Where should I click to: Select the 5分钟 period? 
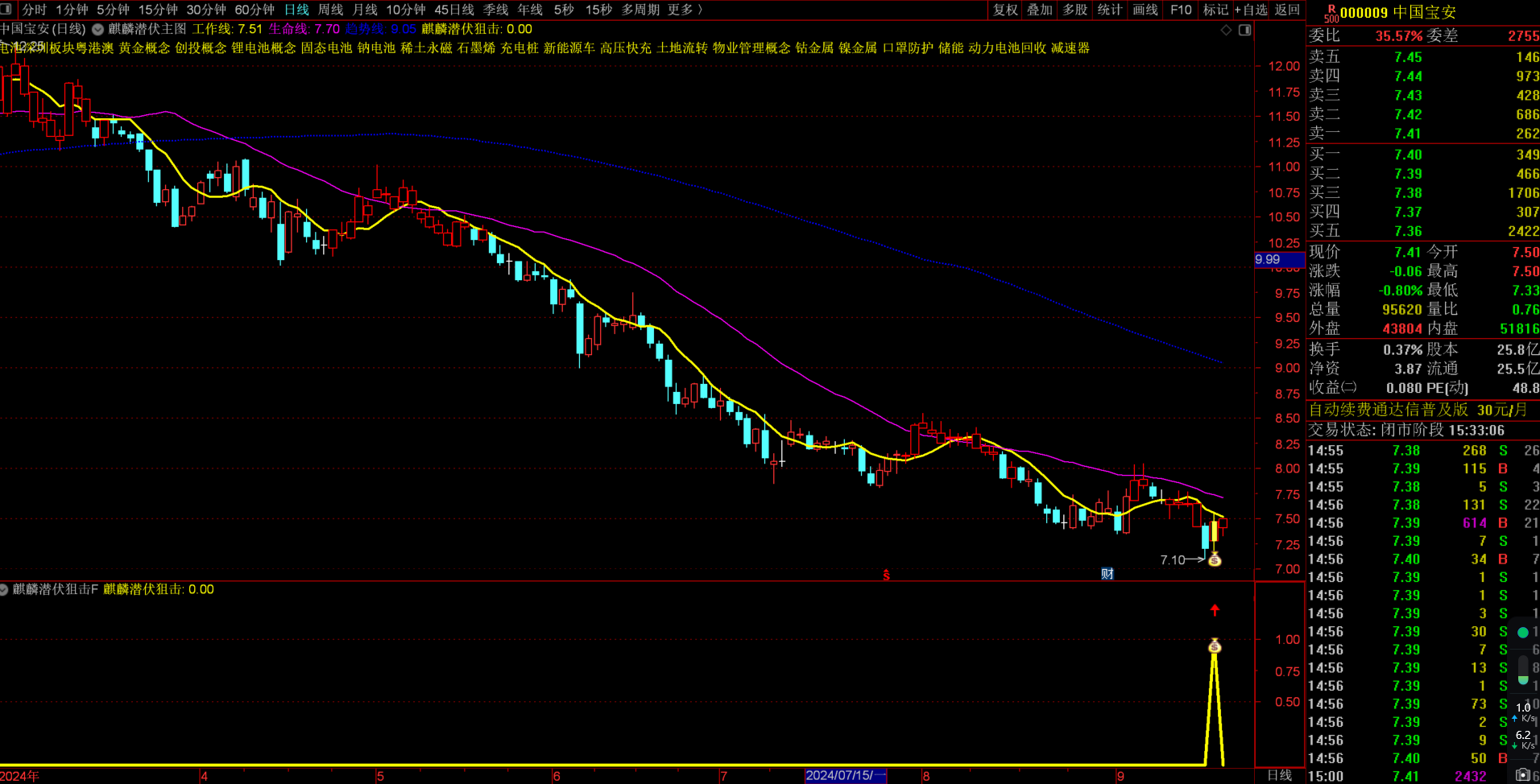pos(113,10)
